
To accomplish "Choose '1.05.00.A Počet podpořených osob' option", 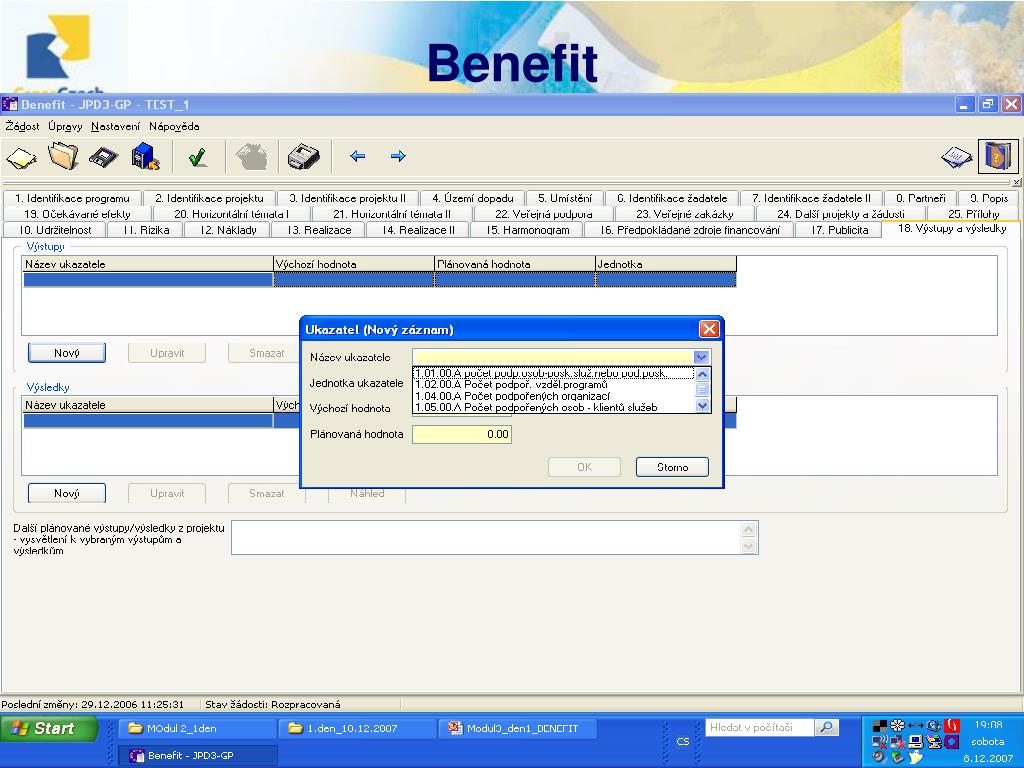I will [554, 407].
